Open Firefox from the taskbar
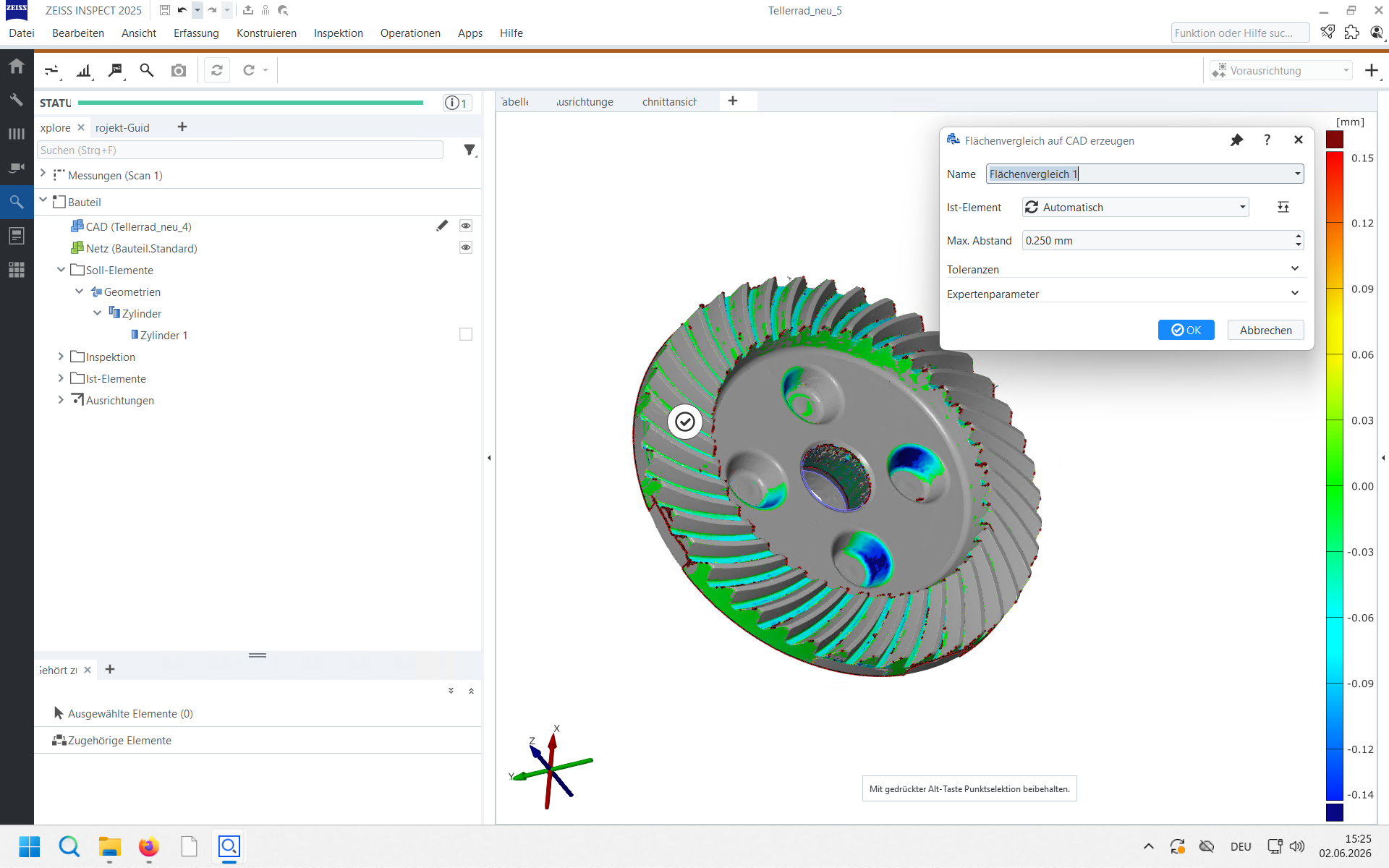The height and width of the screenshot is (868, 1389). 149,846
